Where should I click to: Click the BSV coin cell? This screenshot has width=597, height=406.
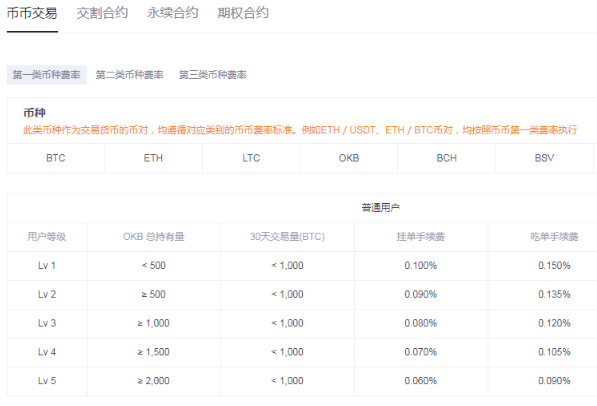click(x=544, y=158)
